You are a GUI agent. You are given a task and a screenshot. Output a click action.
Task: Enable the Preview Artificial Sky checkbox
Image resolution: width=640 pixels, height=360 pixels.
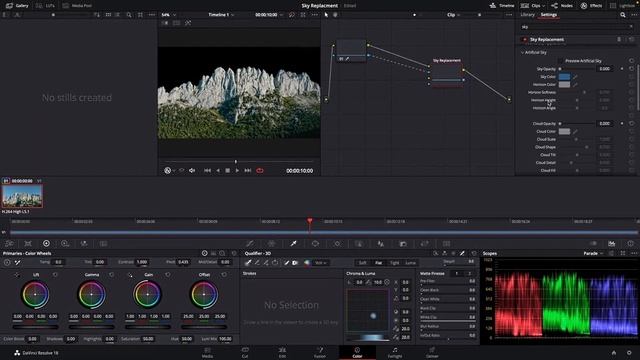click(561, 61)
